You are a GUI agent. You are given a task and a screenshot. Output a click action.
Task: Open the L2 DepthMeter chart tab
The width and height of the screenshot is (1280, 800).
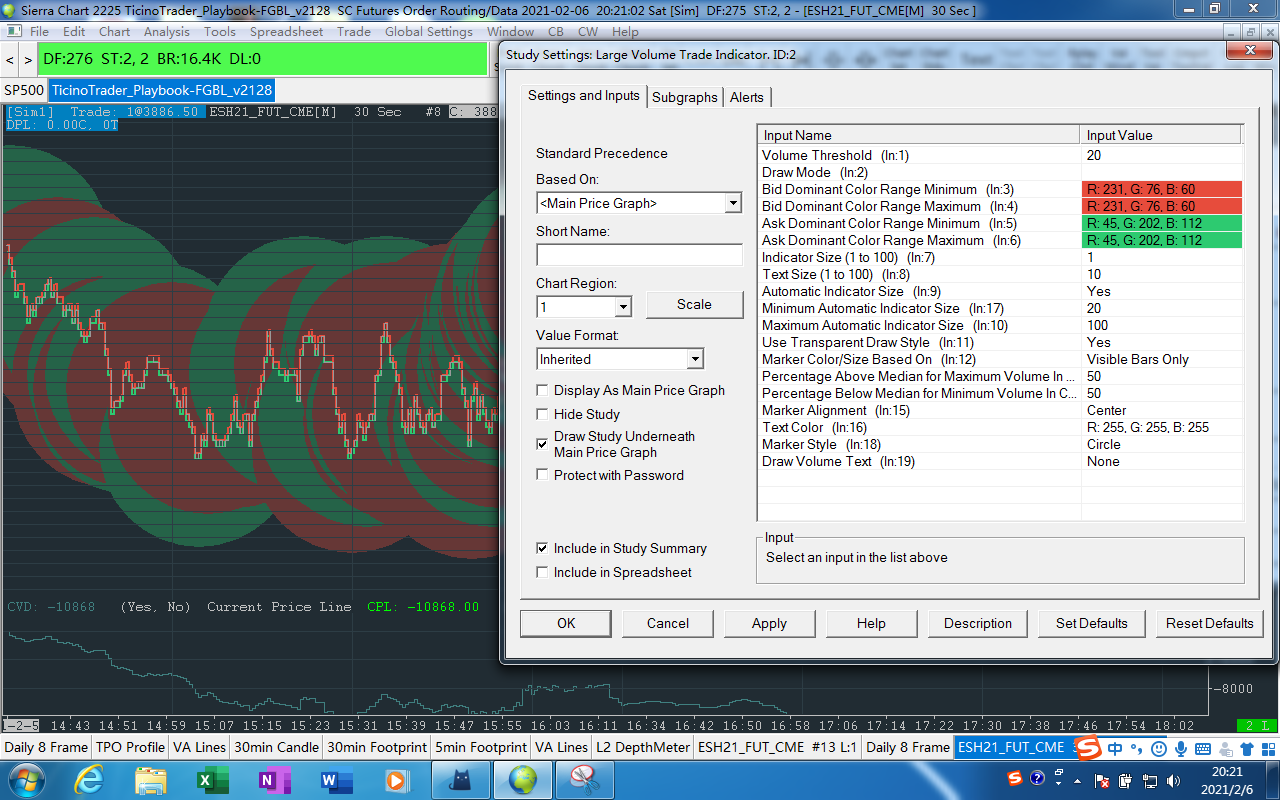click(643, 747)
